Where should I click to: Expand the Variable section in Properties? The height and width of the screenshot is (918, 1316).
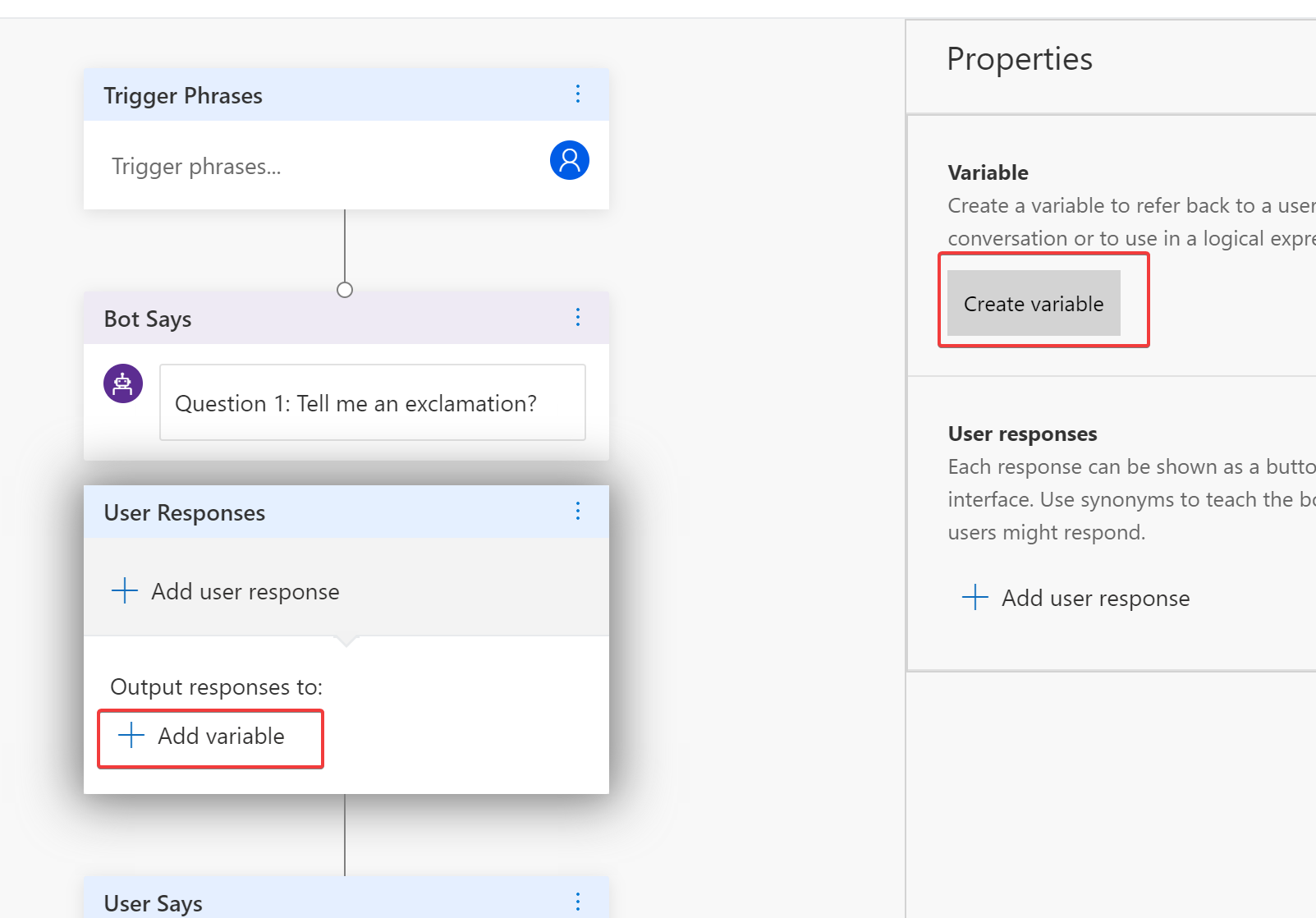988,172
